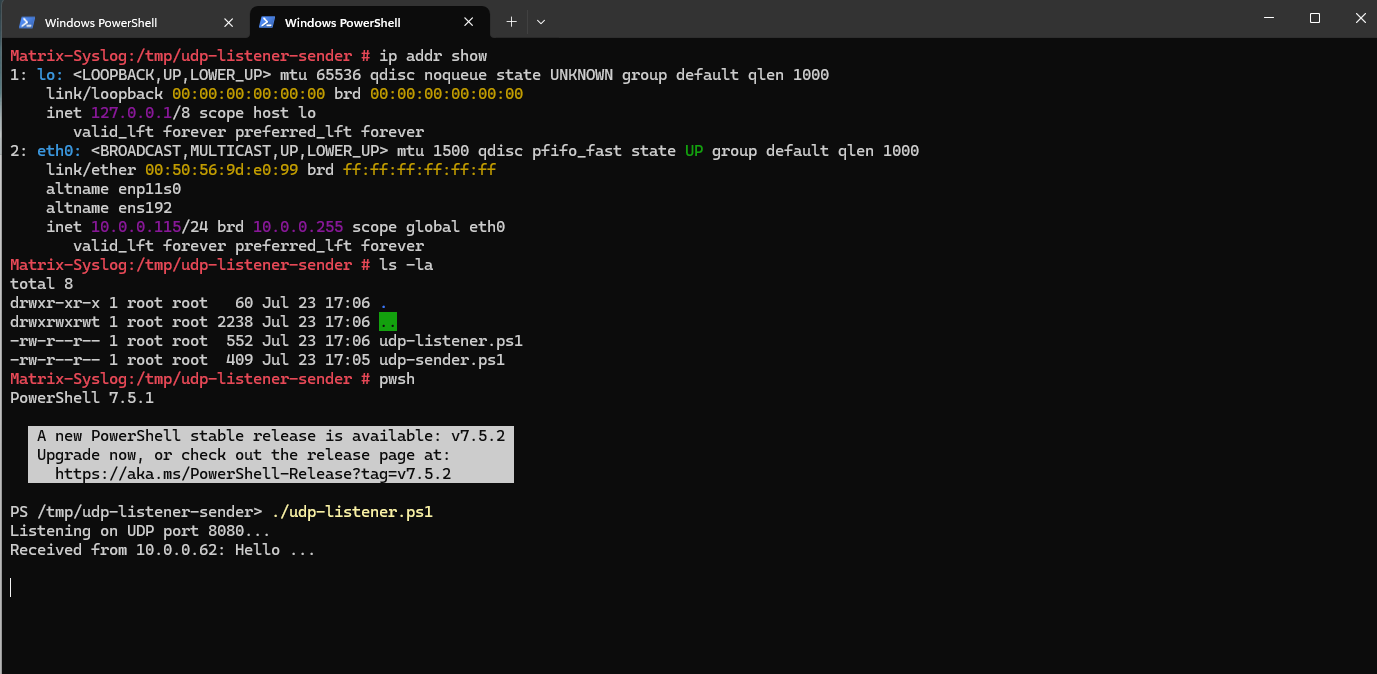Viewport: 1377px width, 674px height.
Task: Click the green 'UP' state text
Action: click(694, 151)
